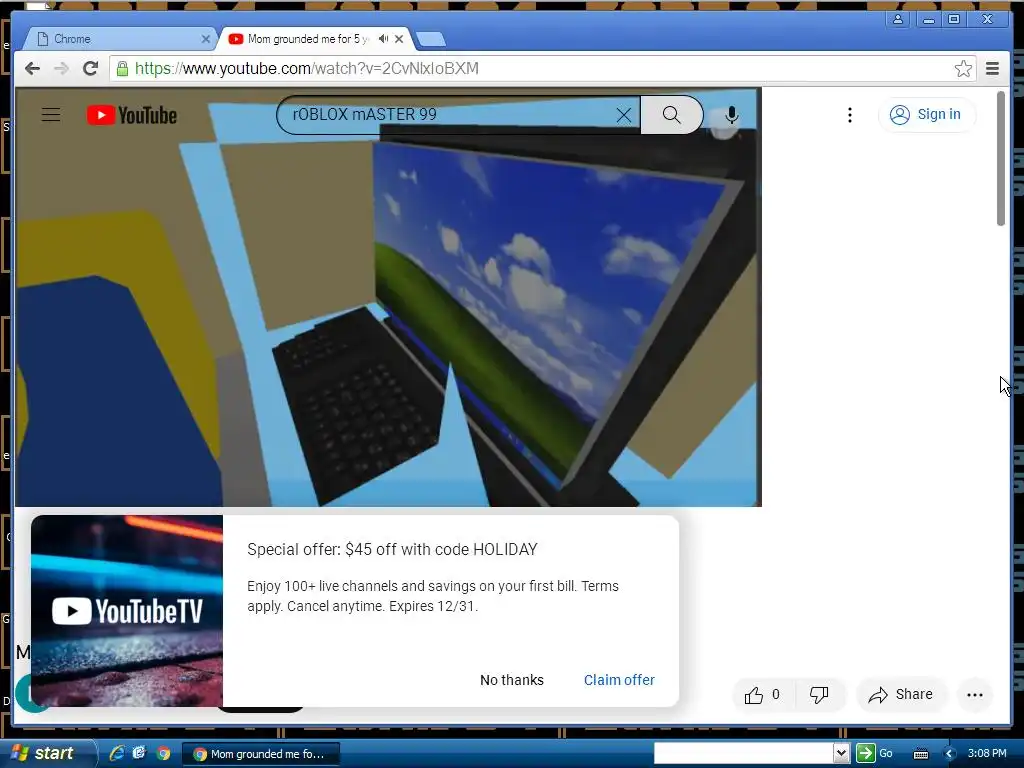Click the Chrome user profile button
The height and width of the screenshot is (768, 1024).
pyautogui.click(x=898, y=19)
